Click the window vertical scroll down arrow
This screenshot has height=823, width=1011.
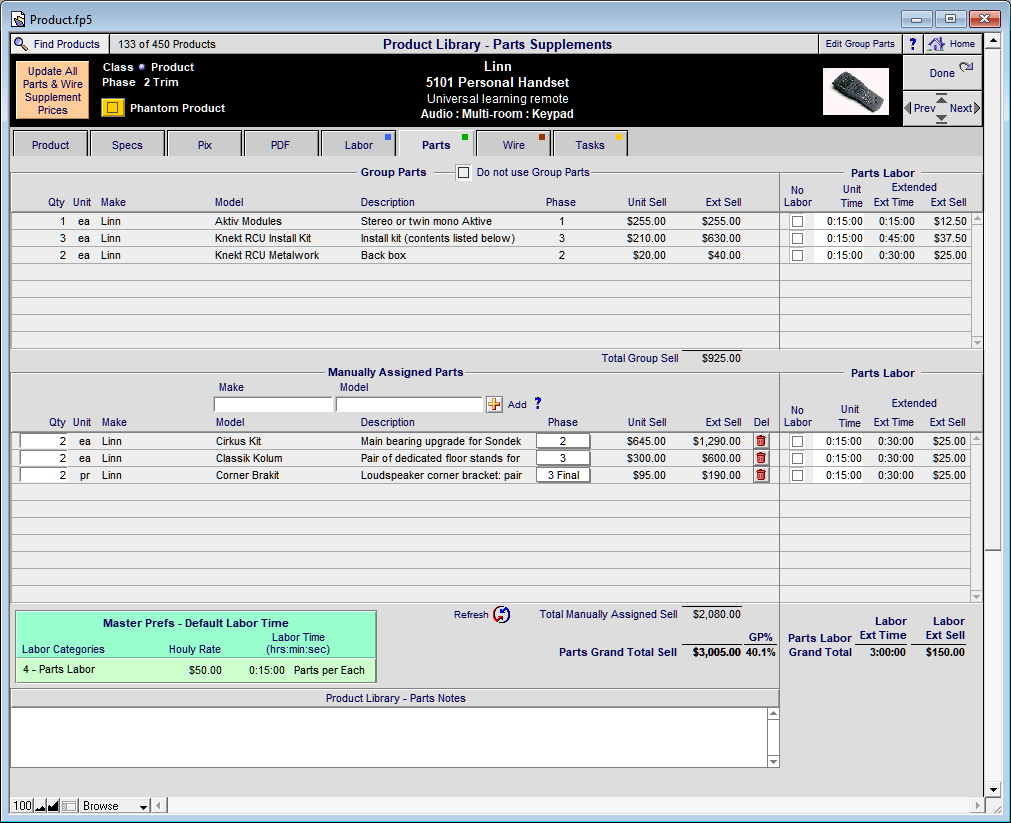pyautogui.click(x=992, y=789)
